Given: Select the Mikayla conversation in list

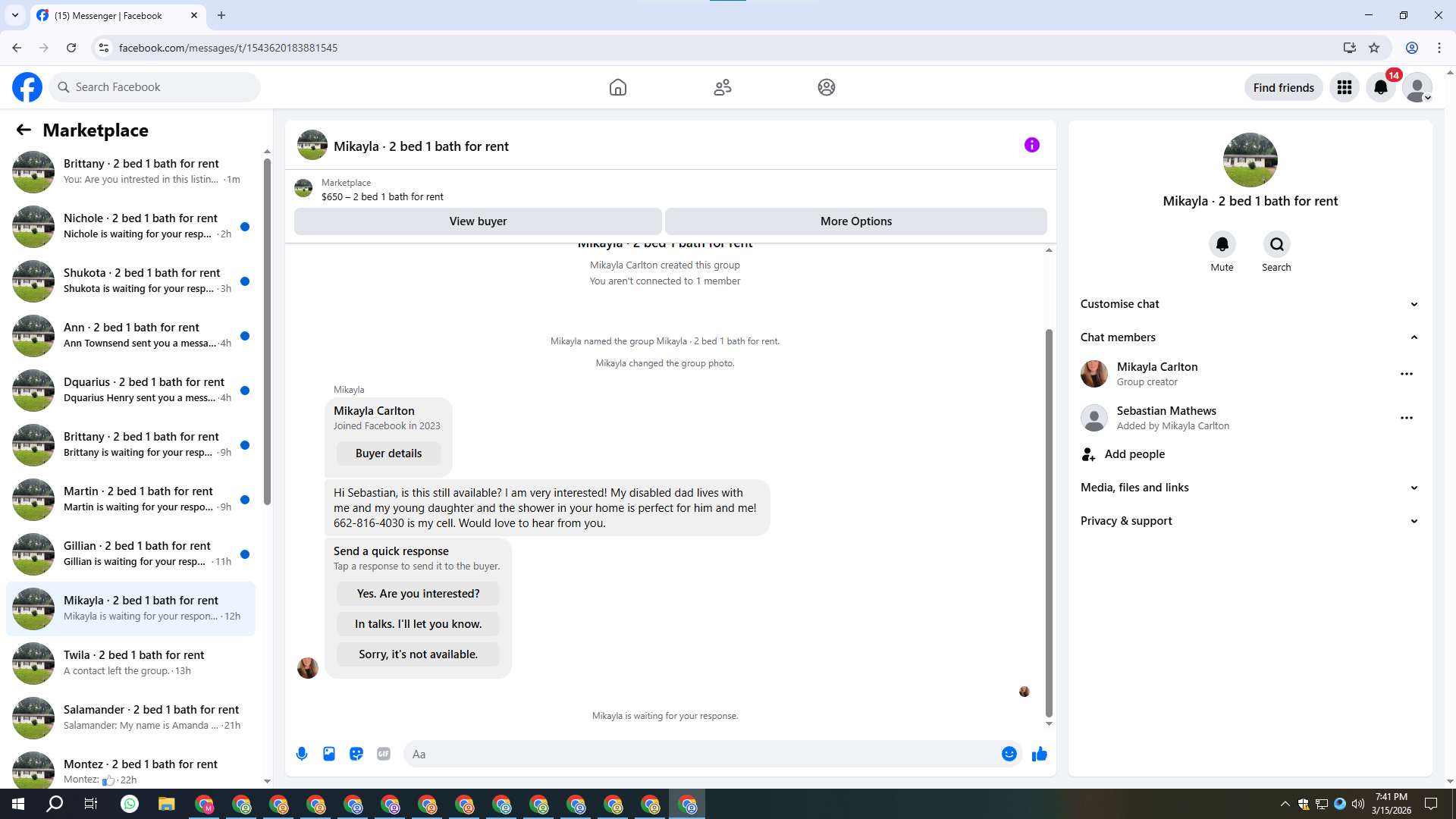Looking at the screenshot, I should (131, 608).
